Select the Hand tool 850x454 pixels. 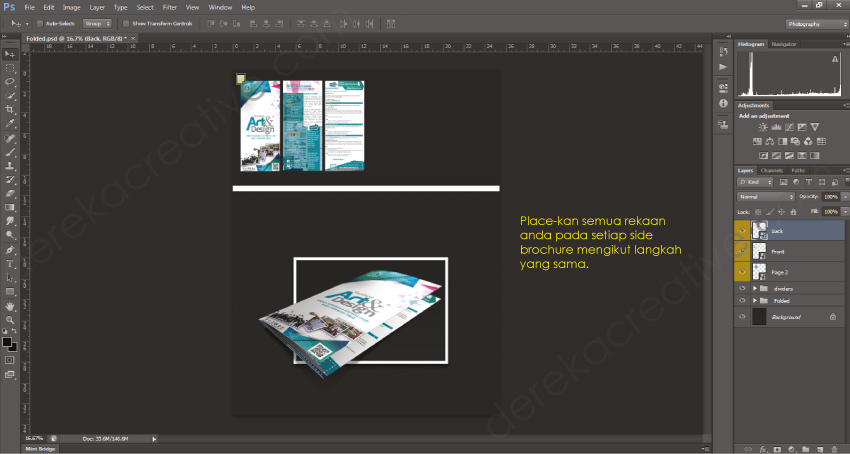click(x=10, y=306)
